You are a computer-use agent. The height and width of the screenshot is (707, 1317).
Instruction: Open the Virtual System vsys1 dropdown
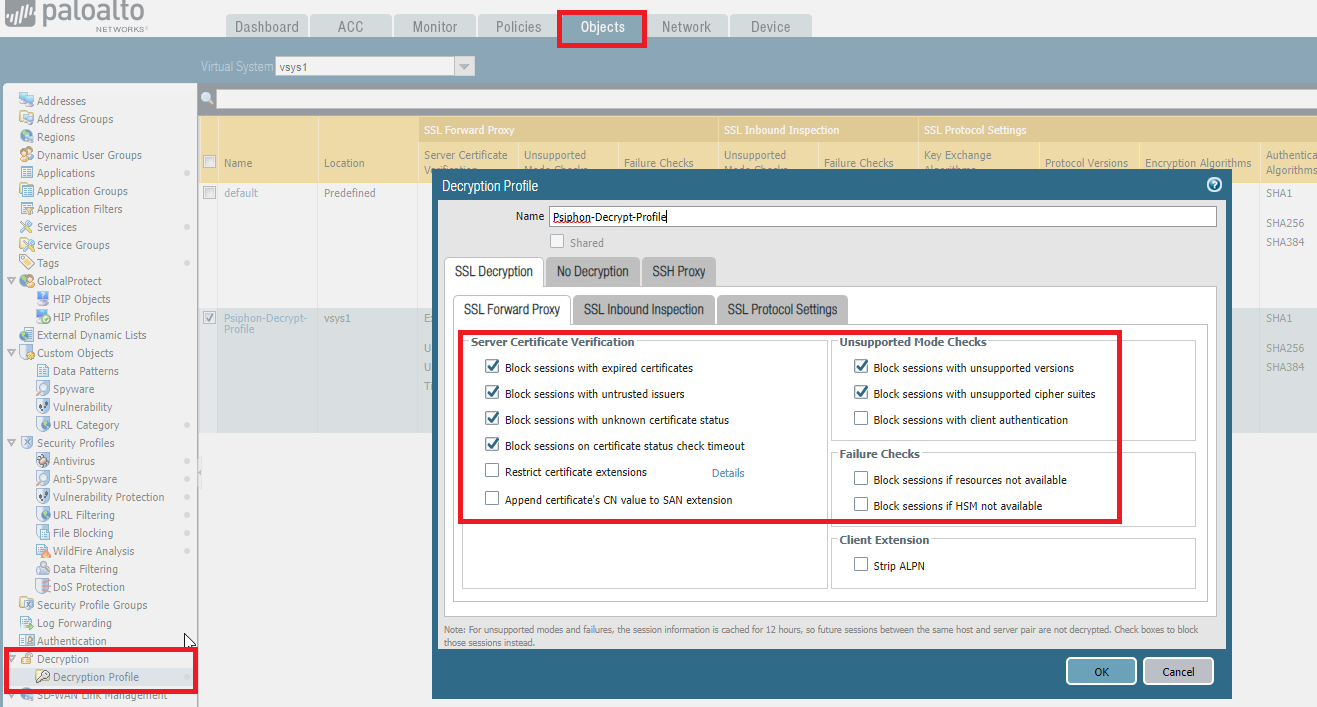click(x=463, y=65)
